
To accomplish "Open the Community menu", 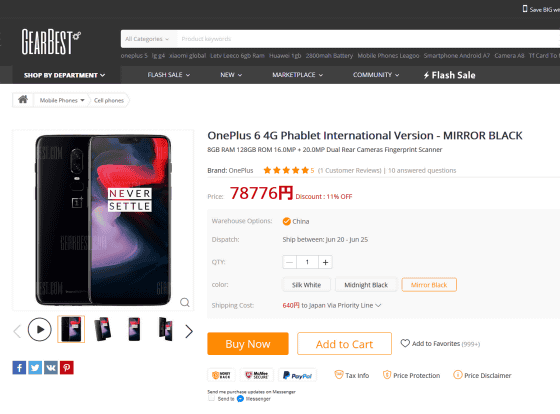I will point(376,75).
